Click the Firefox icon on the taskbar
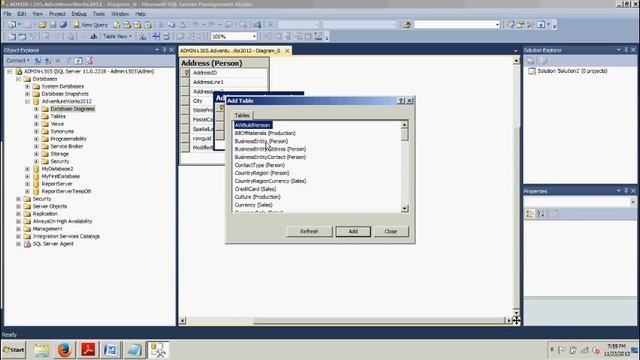Screen dimensions: 640x360 (64, 350)
